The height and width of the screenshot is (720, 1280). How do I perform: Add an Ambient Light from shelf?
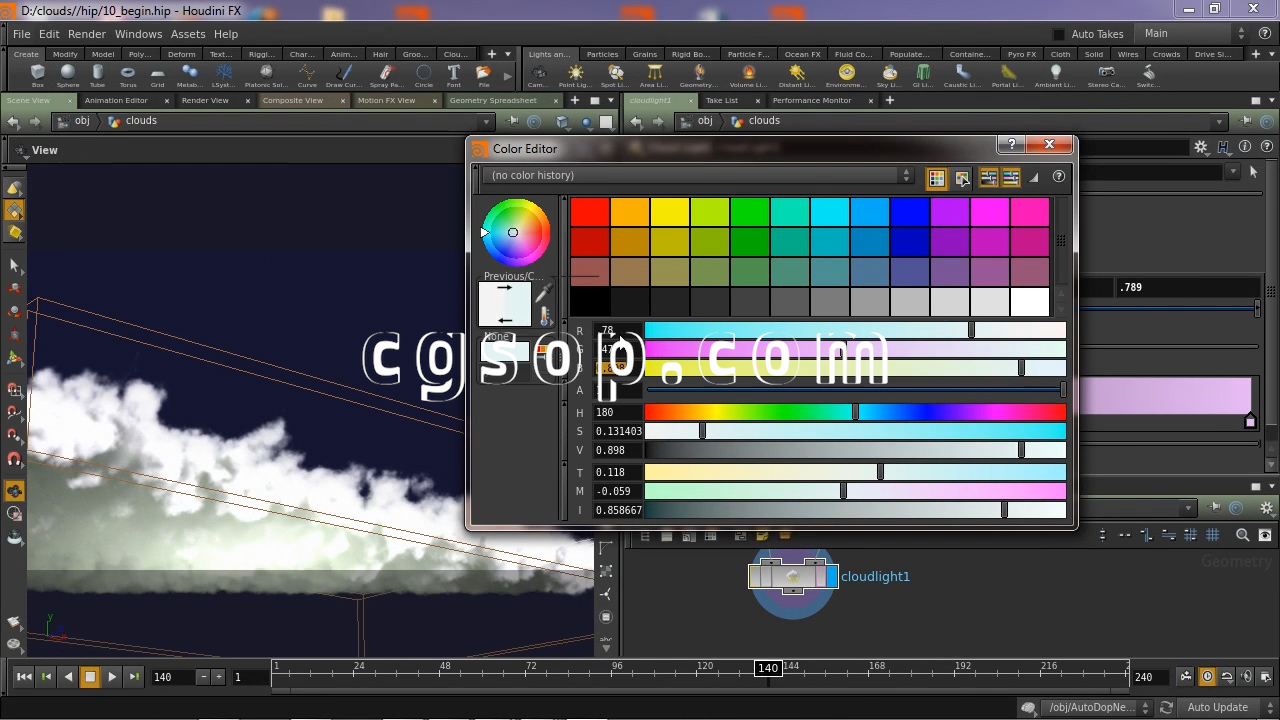[1055, 76]
